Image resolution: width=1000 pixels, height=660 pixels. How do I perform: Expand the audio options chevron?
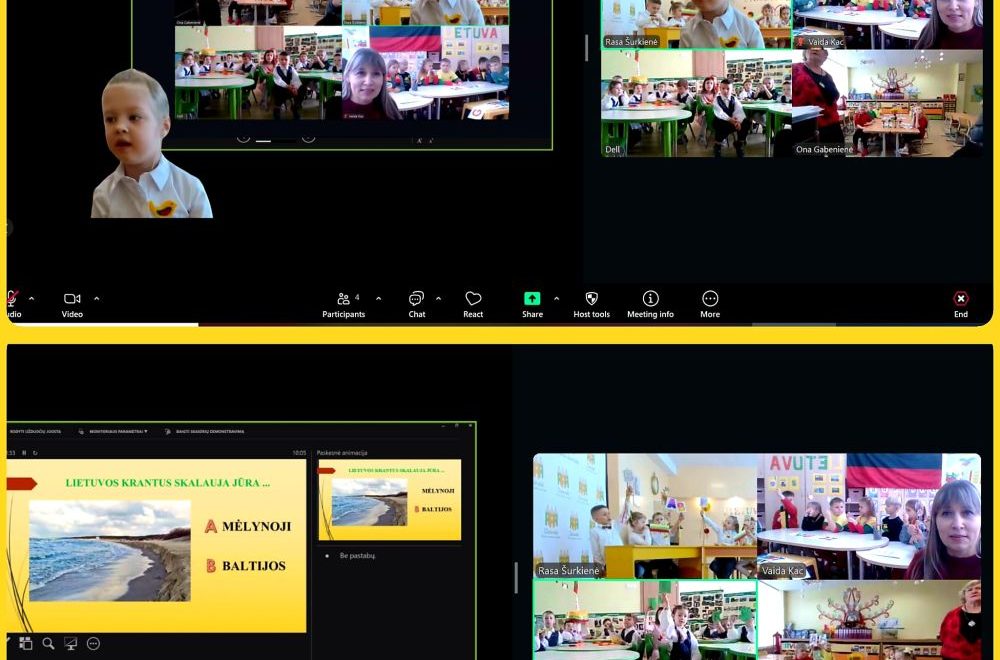coord(31,298)
